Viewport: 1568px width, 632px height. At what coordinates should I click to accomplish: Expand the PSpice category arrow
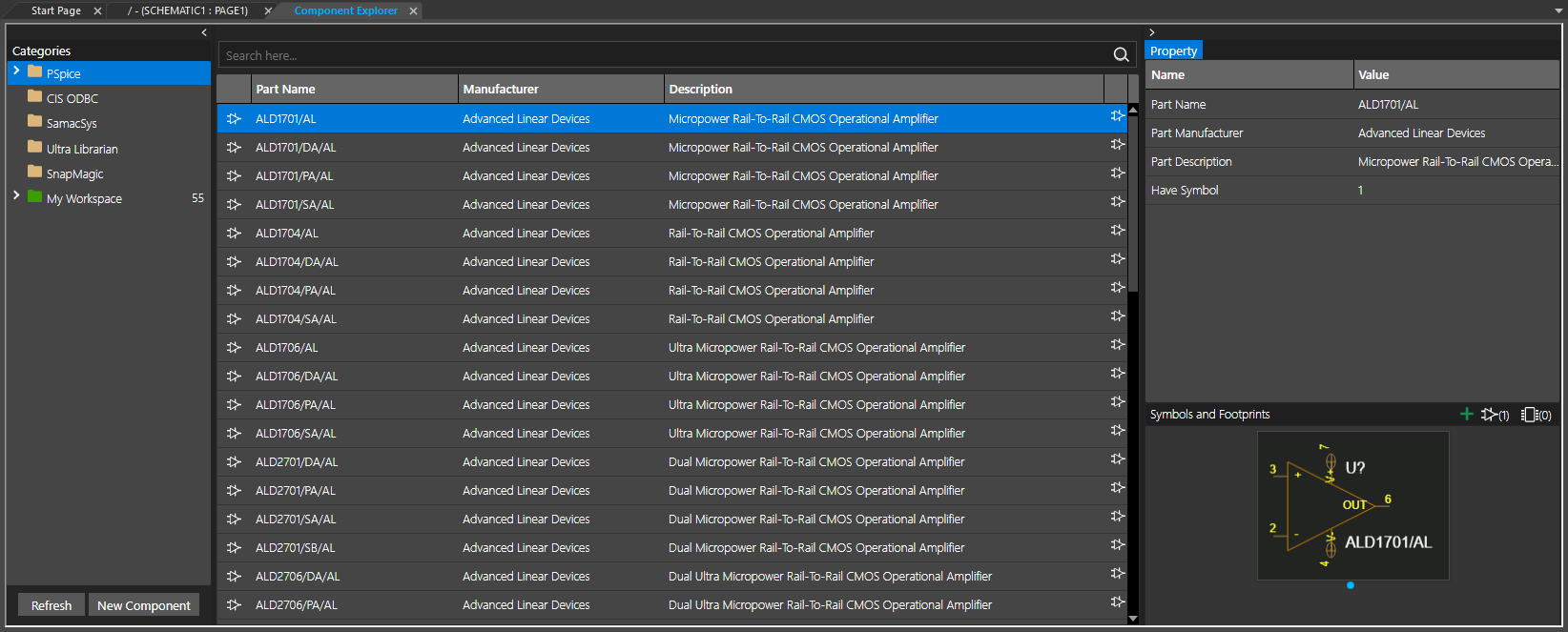pos(16,71)
